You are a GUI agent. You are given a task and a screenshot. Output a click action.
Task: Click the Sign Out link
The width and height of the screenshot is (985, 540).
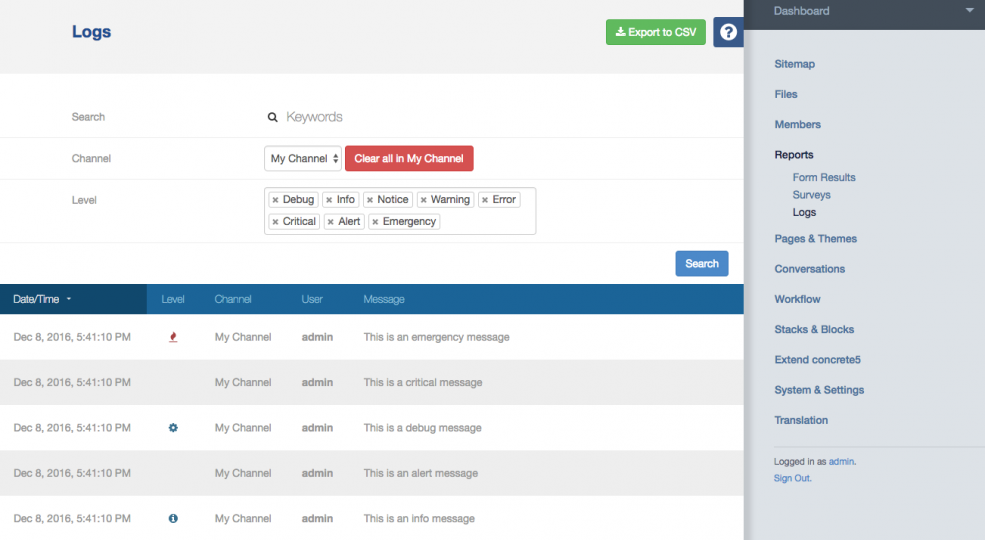click(x=792, y=478)
